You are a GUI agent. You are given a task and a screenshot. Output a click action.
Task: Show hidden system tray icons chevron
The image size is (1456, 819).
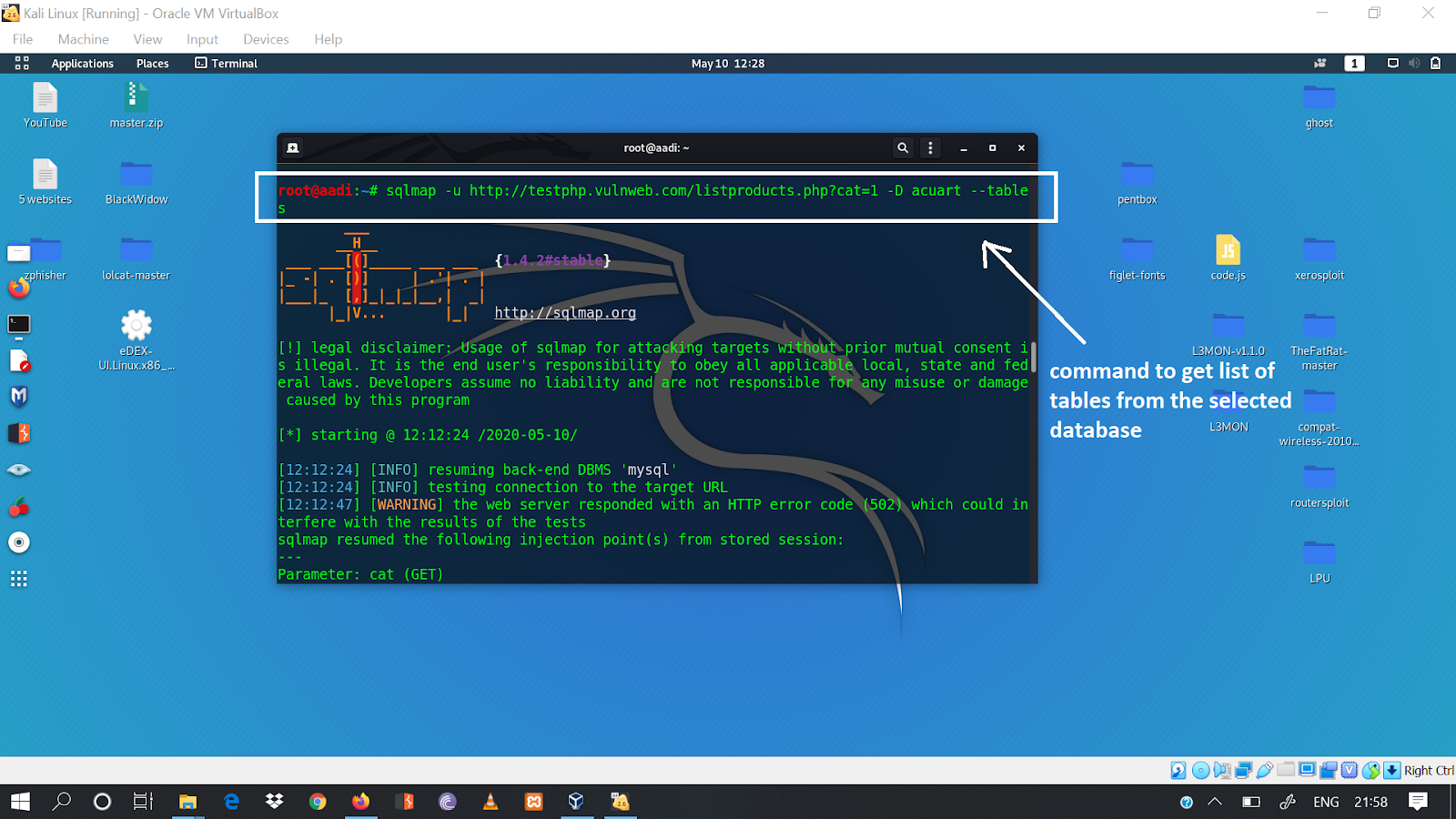pos(1215,802)
